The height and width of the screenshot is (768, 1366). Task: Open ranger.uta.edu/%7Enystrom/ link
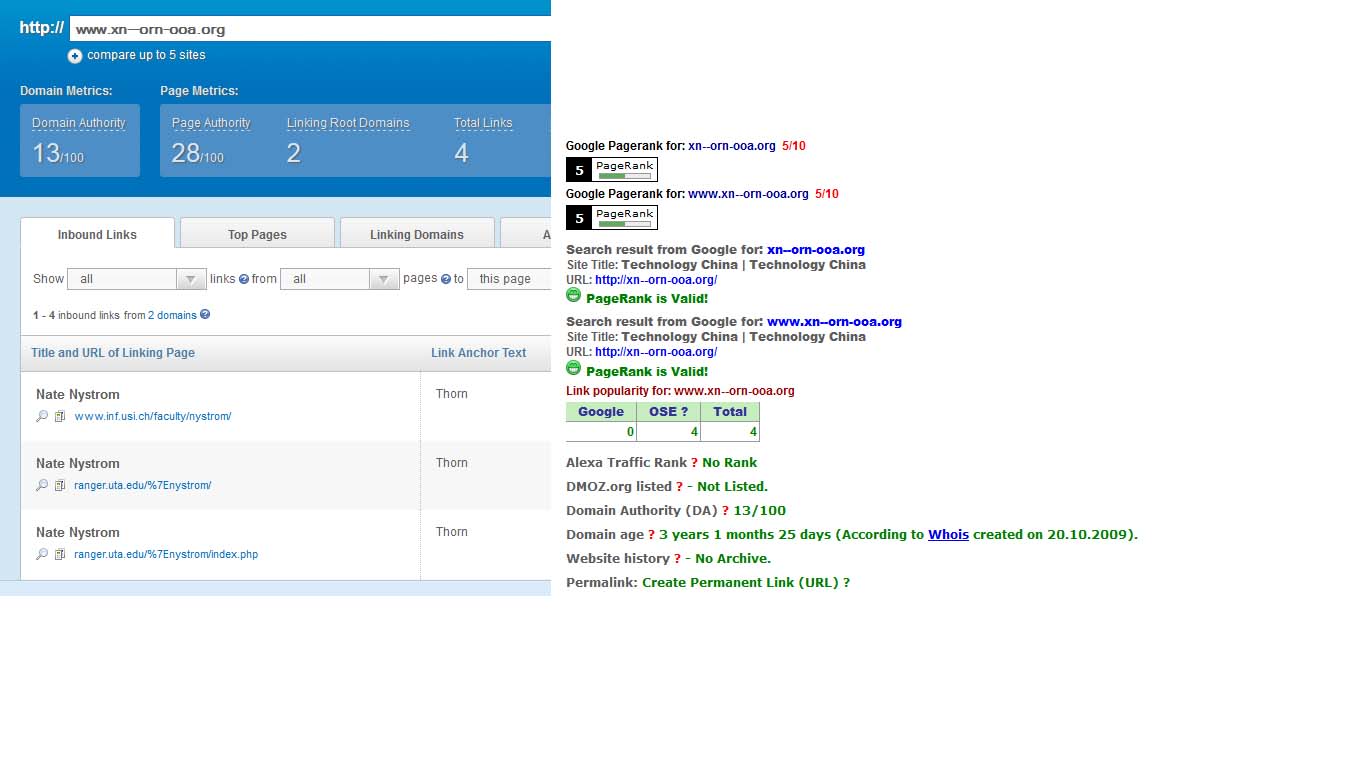pyautogui.click(x=143, y=485)
